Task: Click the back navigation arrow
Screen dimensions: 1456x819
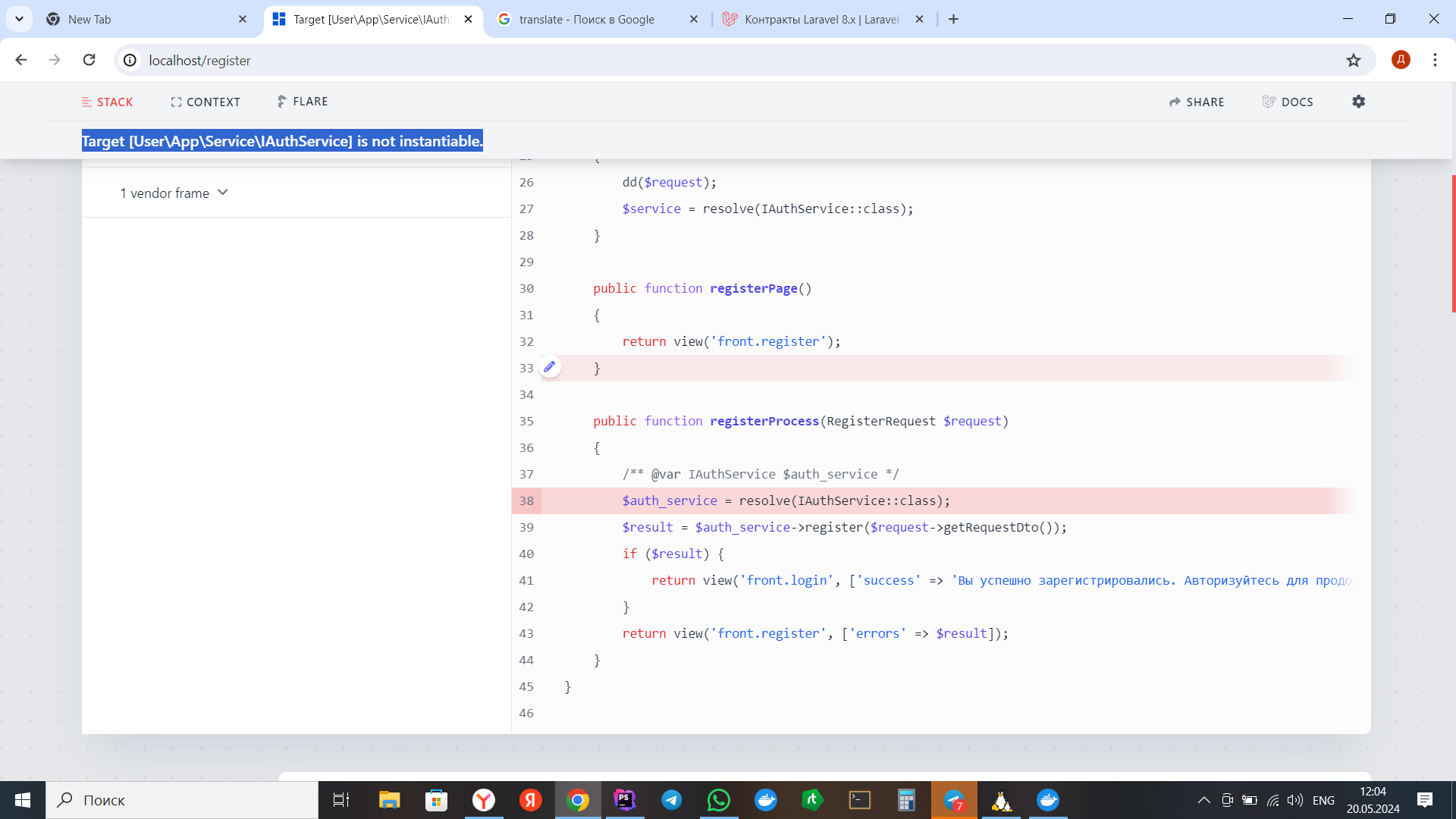Action: (x=21, y=59)
